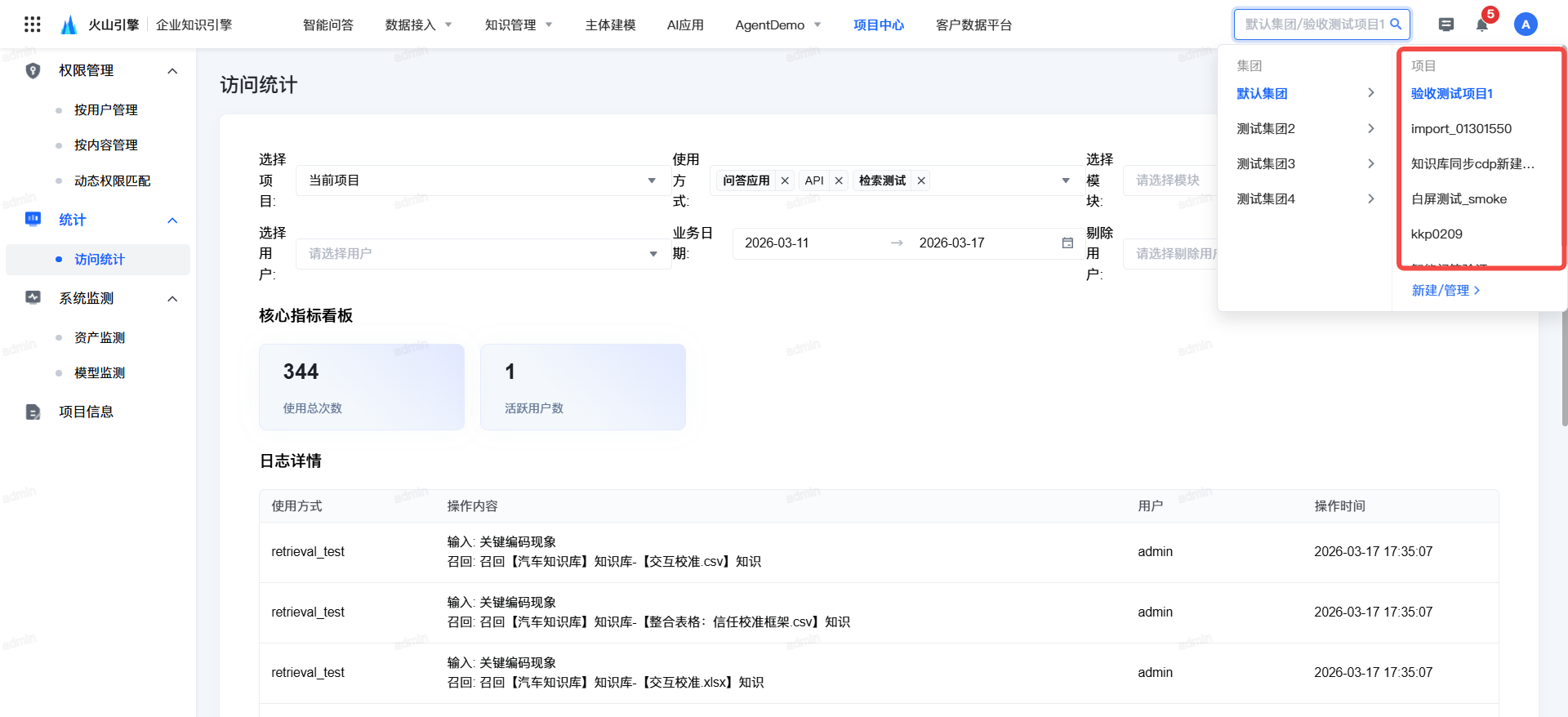Remove the 问答应用 tag
This screenshot has height=717, width=1568.
click(x=785, y=180)
